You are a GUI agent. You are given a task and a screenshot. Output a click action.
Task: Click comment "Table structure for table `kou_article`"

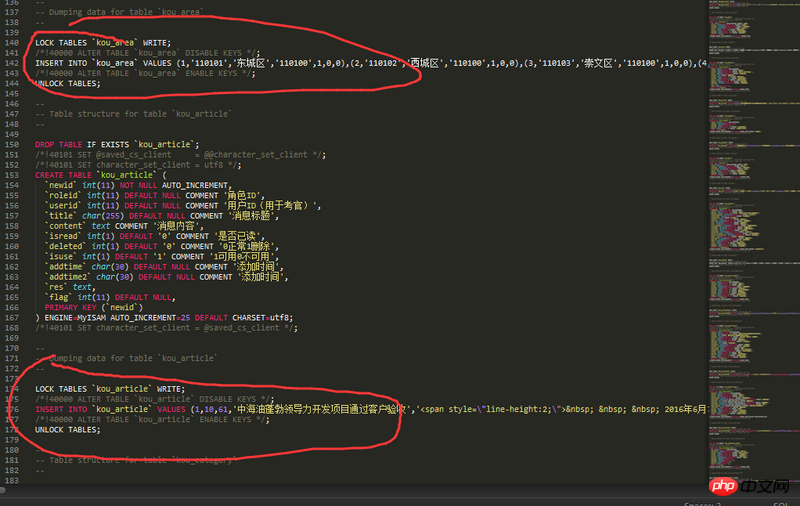(x=134, y=114)
